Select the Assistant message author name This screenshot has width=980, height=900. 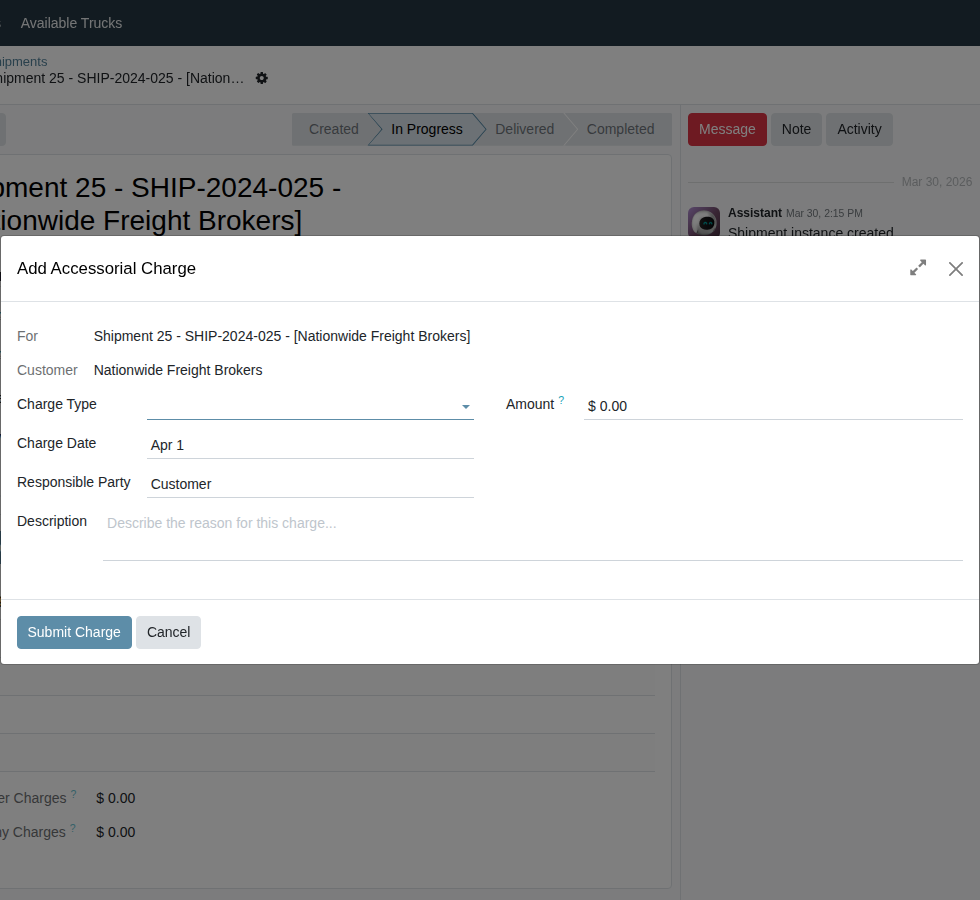[x=754, y=213]
